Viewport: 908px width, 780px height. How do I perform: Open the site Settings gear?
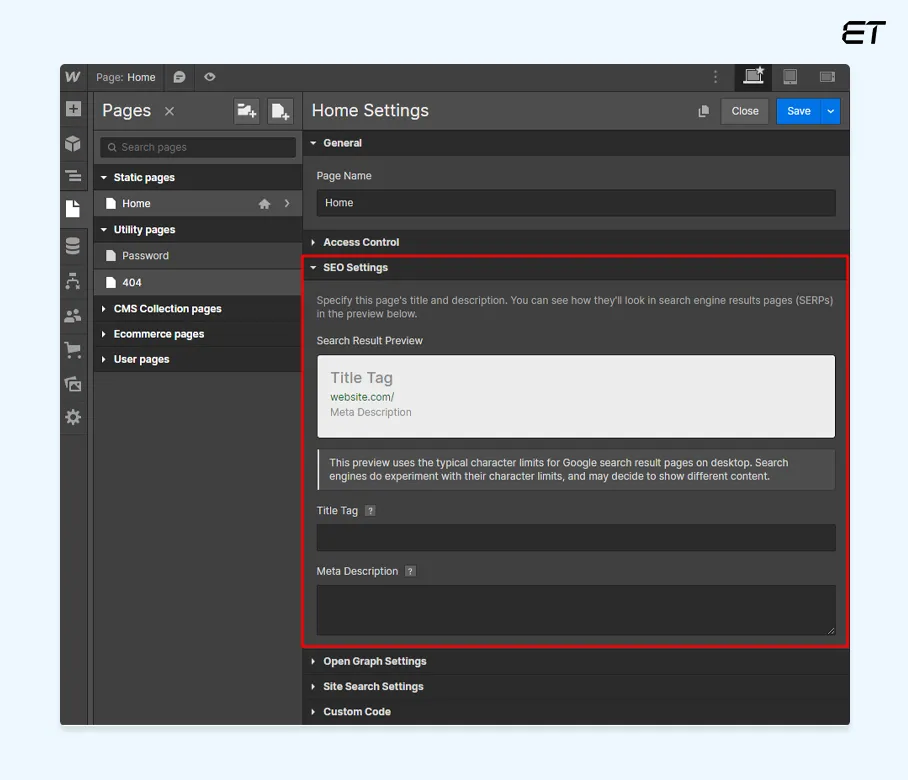click(x=73, y=417)
